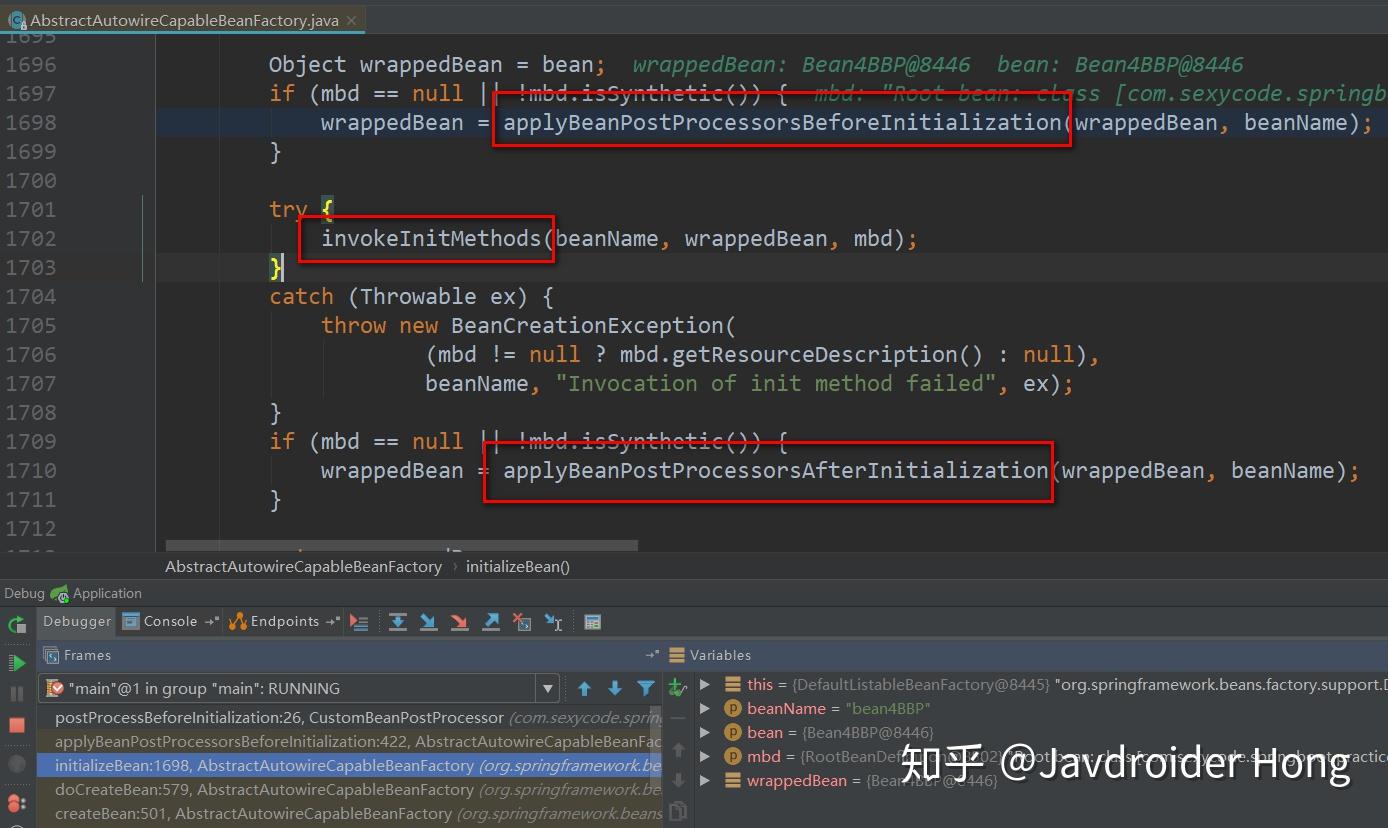Open the thread selector dropdown showing main@1

[547, 688]
